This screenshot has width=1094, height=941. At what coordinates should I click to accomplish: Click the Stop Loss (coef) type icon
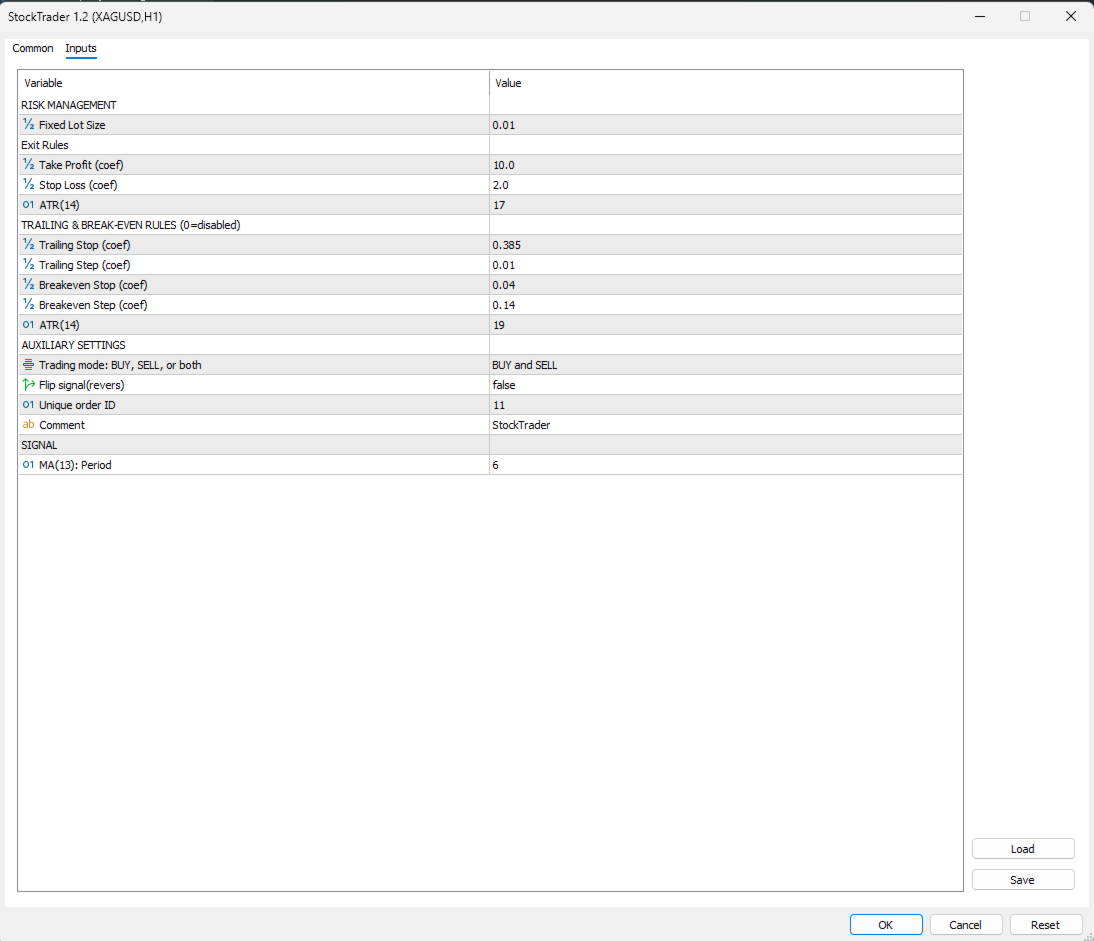(x=29, y=185)
